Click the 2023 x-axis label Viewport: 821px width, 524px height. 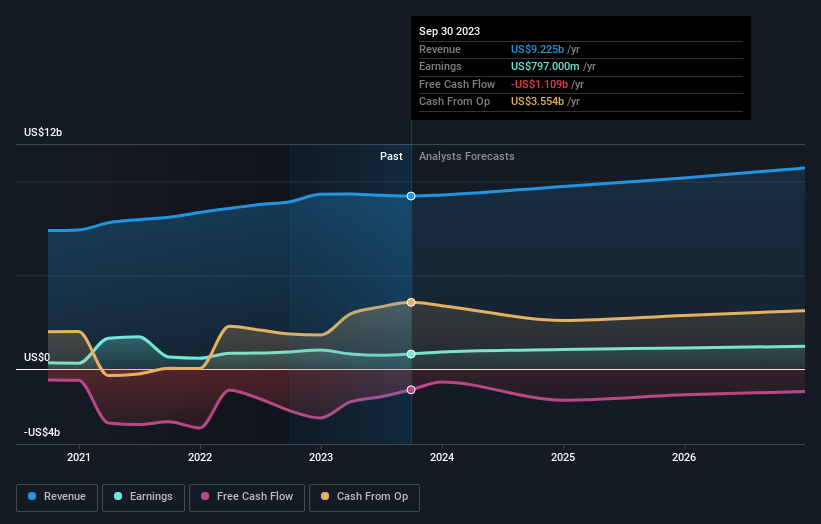pyautogui.click(x=321, y=457)
